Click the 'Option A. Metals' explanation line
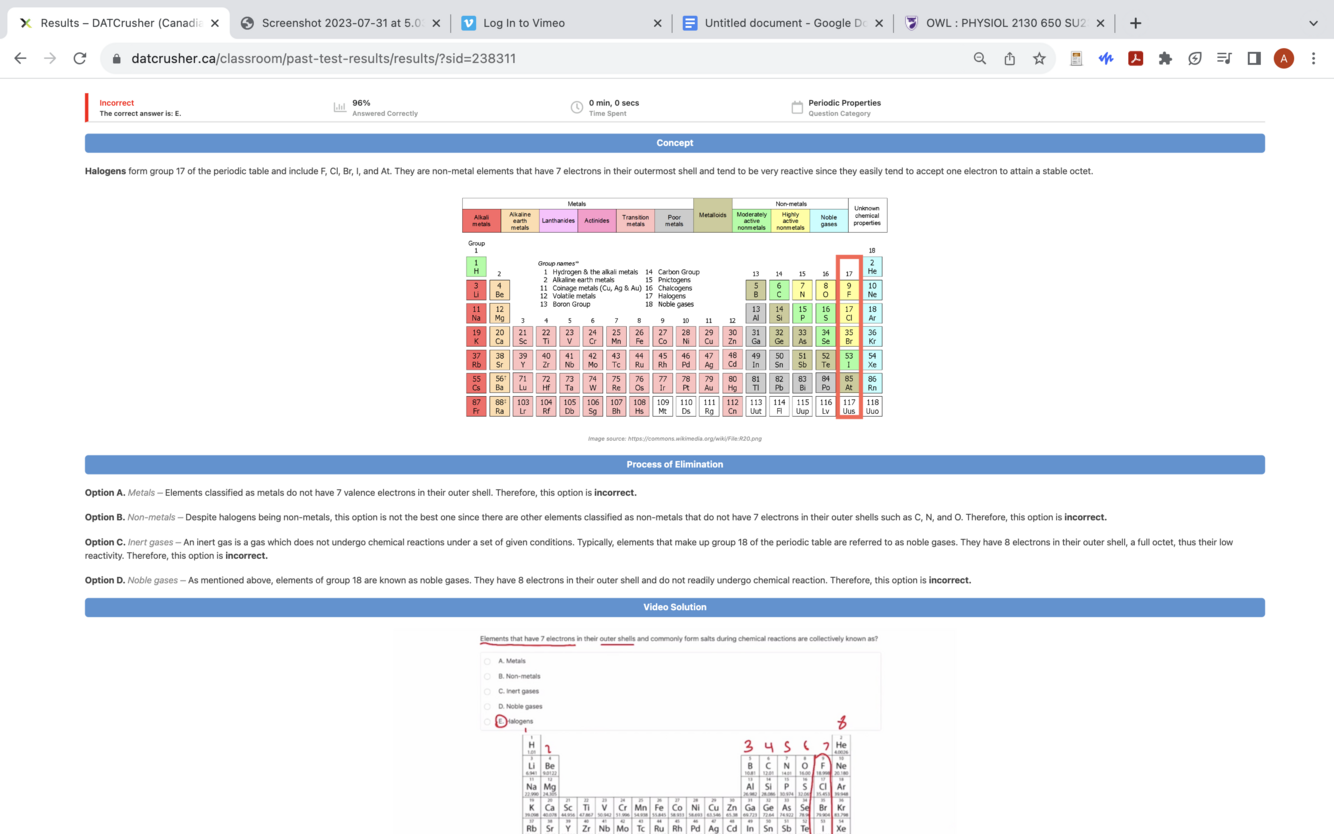The height and width of the screenshot is (834, 1334). tap(361, 493)
